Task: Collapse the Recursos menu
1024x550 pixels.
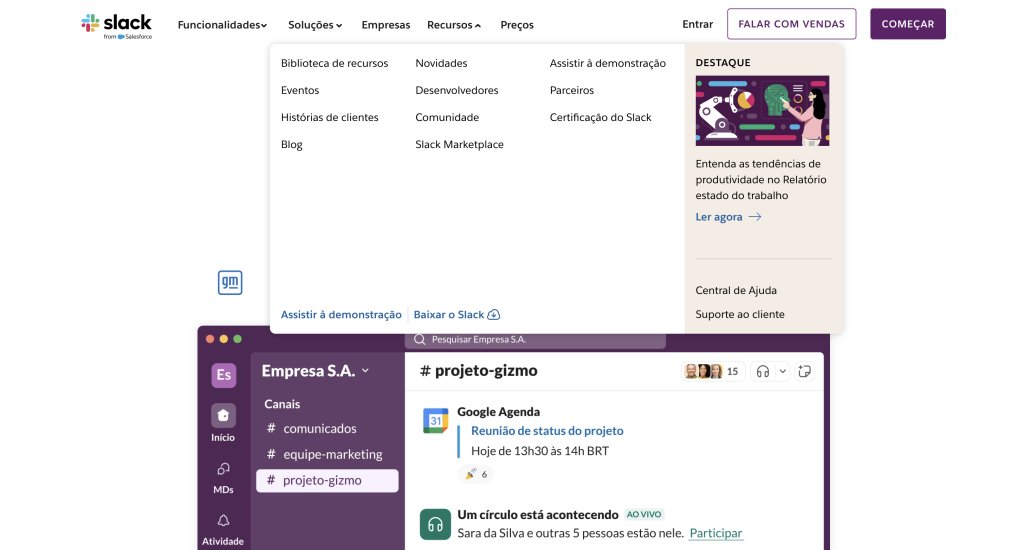Action: (x=454, y=25)
